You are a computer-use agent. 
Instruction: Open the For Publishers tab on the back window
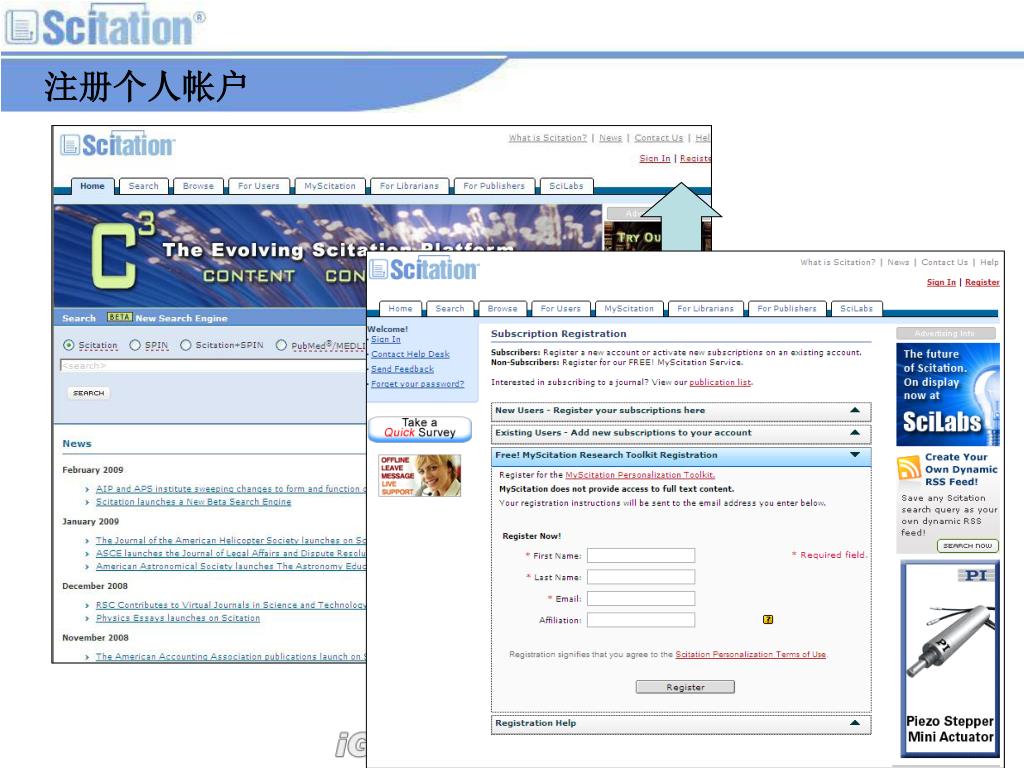494,186
